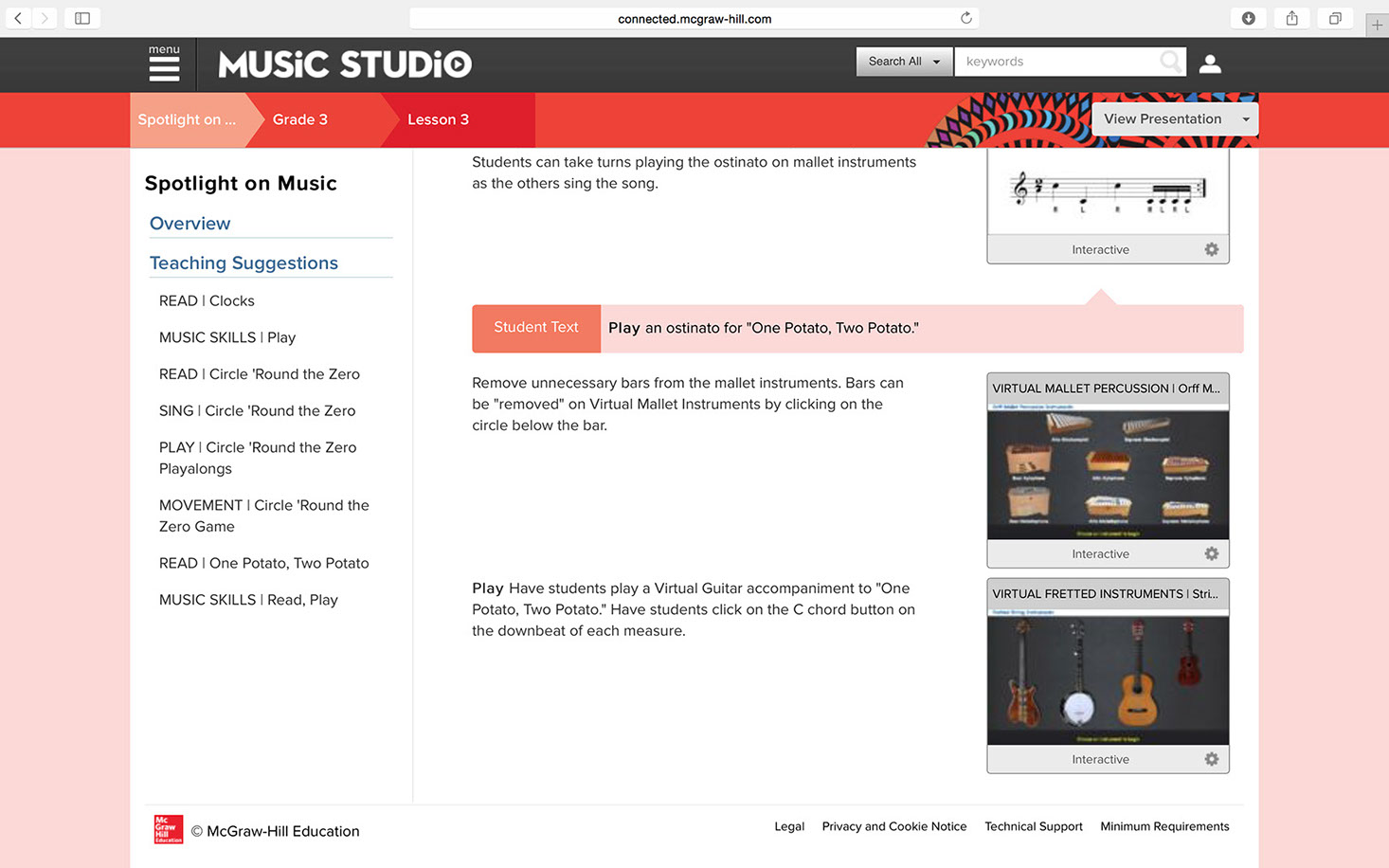1389x868 pixels.
Task: Open the Overview sidebar link
Action: (189, 224)
